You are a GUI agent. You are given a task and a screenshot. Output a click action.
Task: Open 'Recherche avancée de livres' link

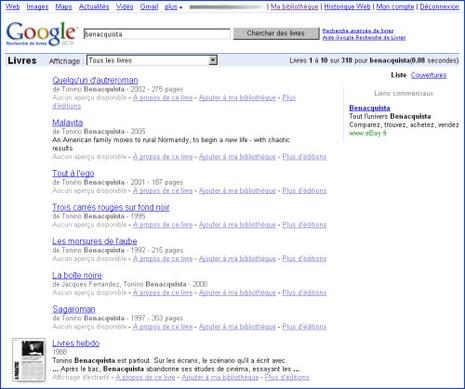coord(358,31)
